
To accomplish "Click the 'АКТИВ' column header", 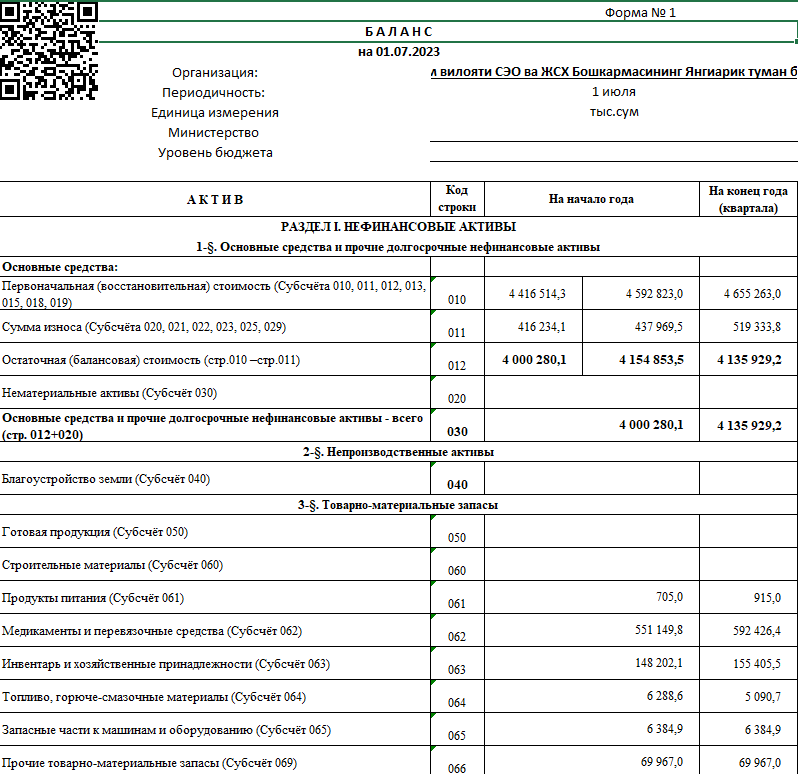I will tap(215, 199).
